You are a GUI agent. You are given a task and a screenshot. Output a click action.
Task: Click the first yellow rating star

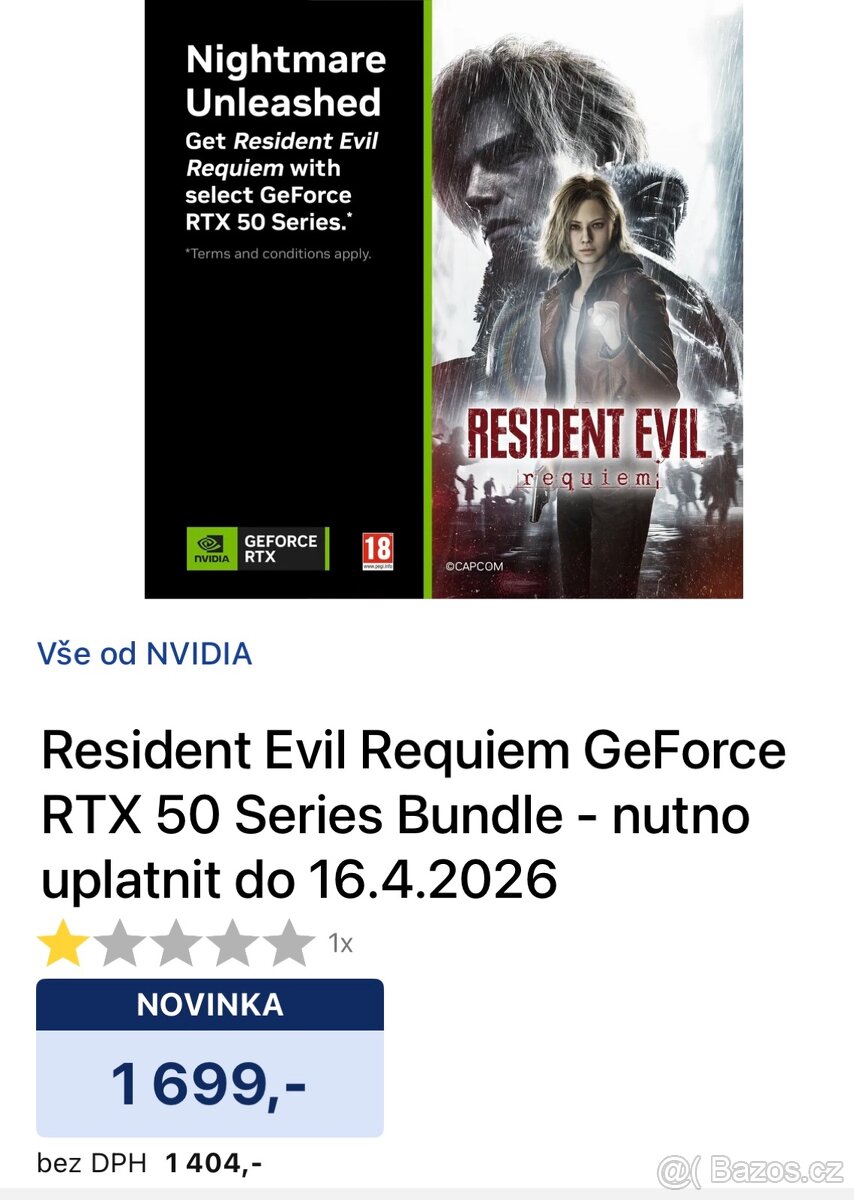pos(62,943)
